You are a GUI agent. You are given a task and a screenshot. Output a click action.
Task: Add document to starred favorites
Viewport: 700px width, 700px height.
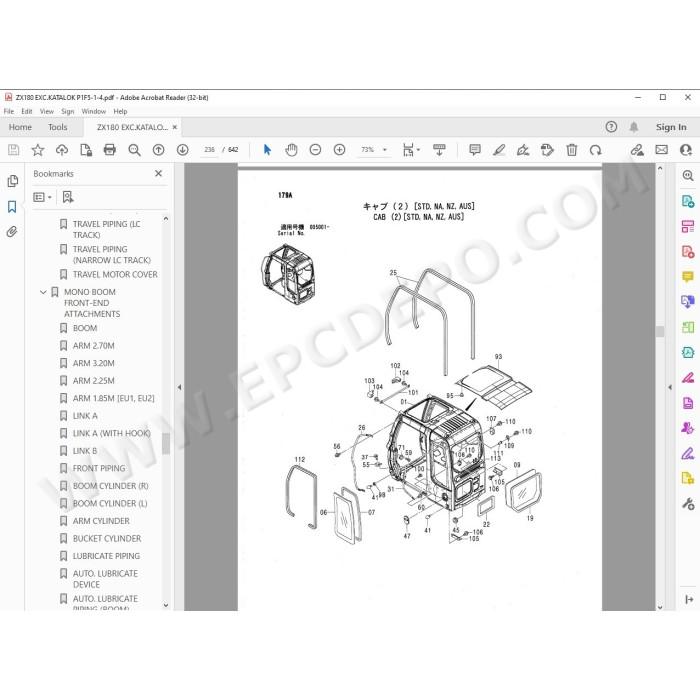pyautogui.click(x=38, y=150)
